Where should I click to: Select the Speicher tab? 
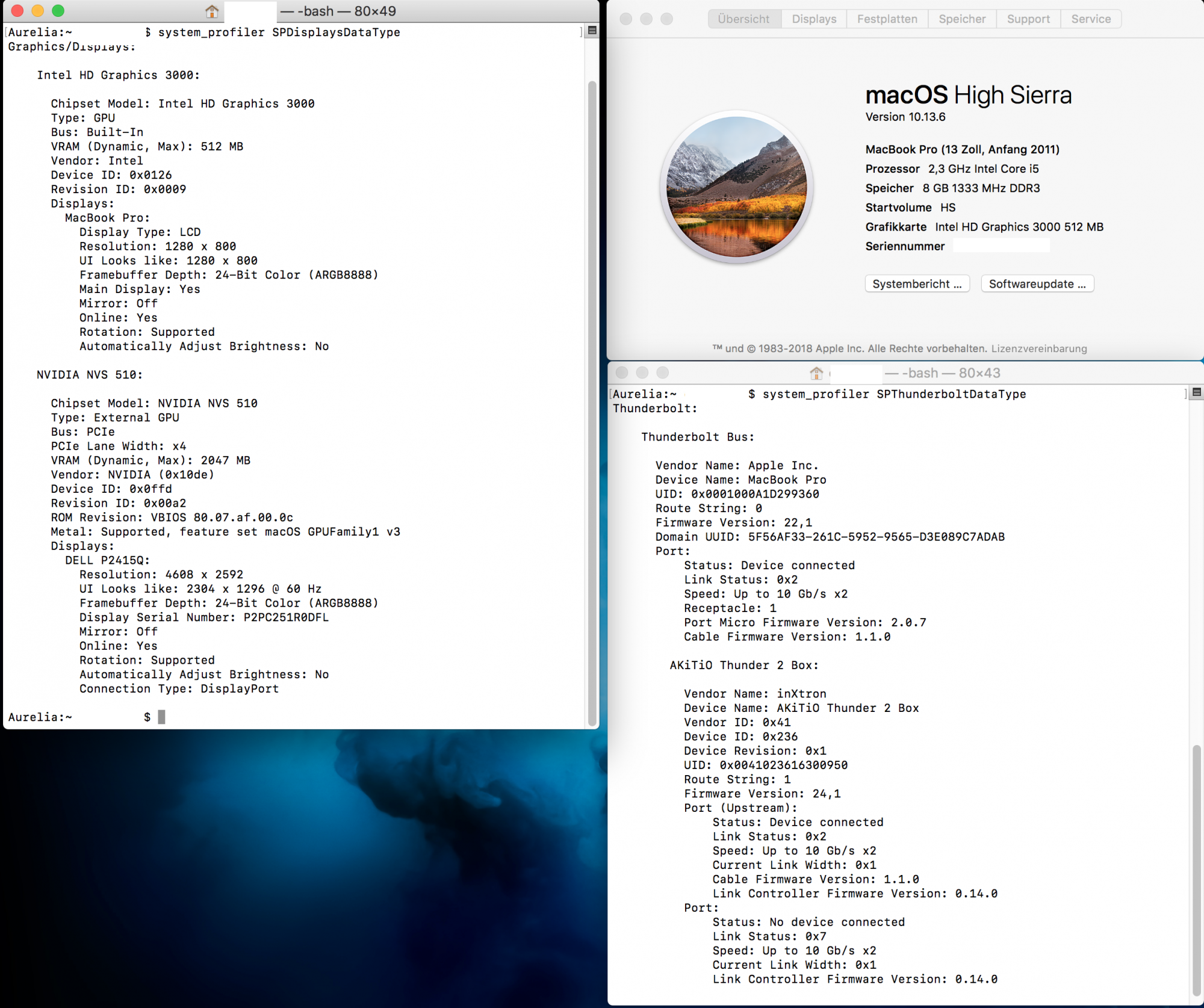click(x=961, y=19)
